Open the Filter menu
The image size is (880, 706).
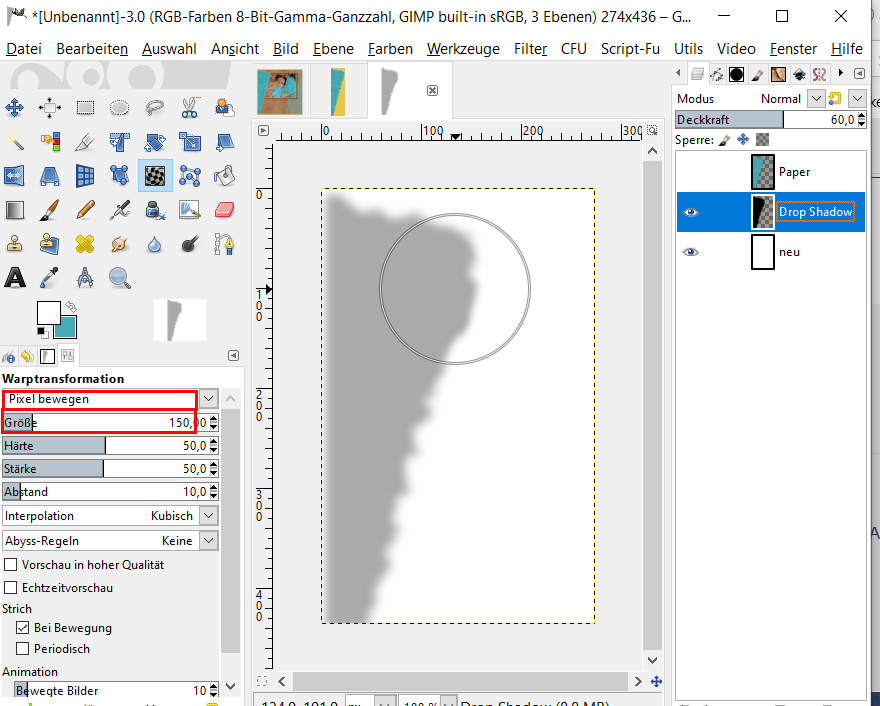pyautogui.click(x=530, y=48)
